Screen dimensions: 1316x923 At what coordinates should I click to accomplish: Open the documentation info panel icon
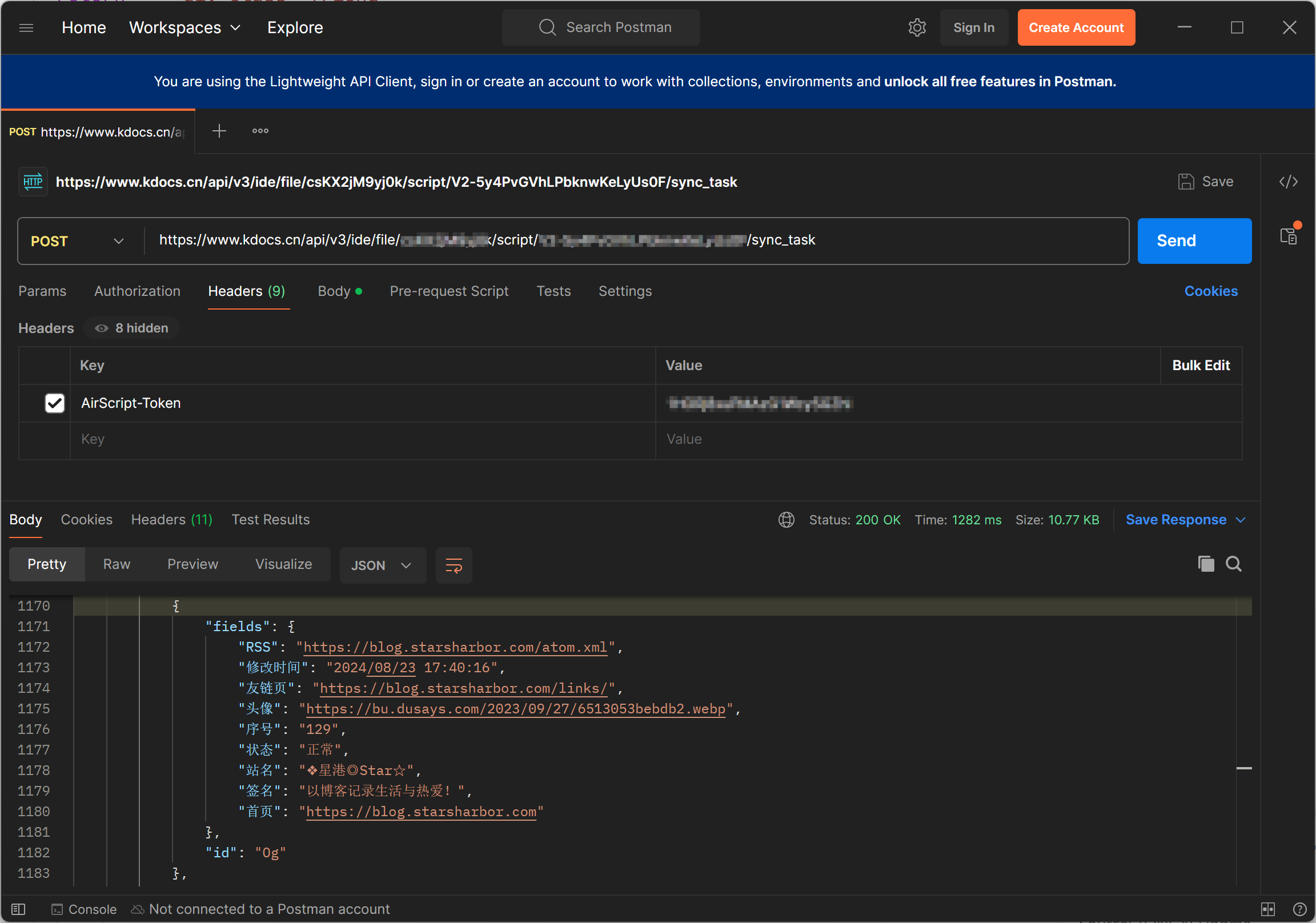click(1289, 235)
